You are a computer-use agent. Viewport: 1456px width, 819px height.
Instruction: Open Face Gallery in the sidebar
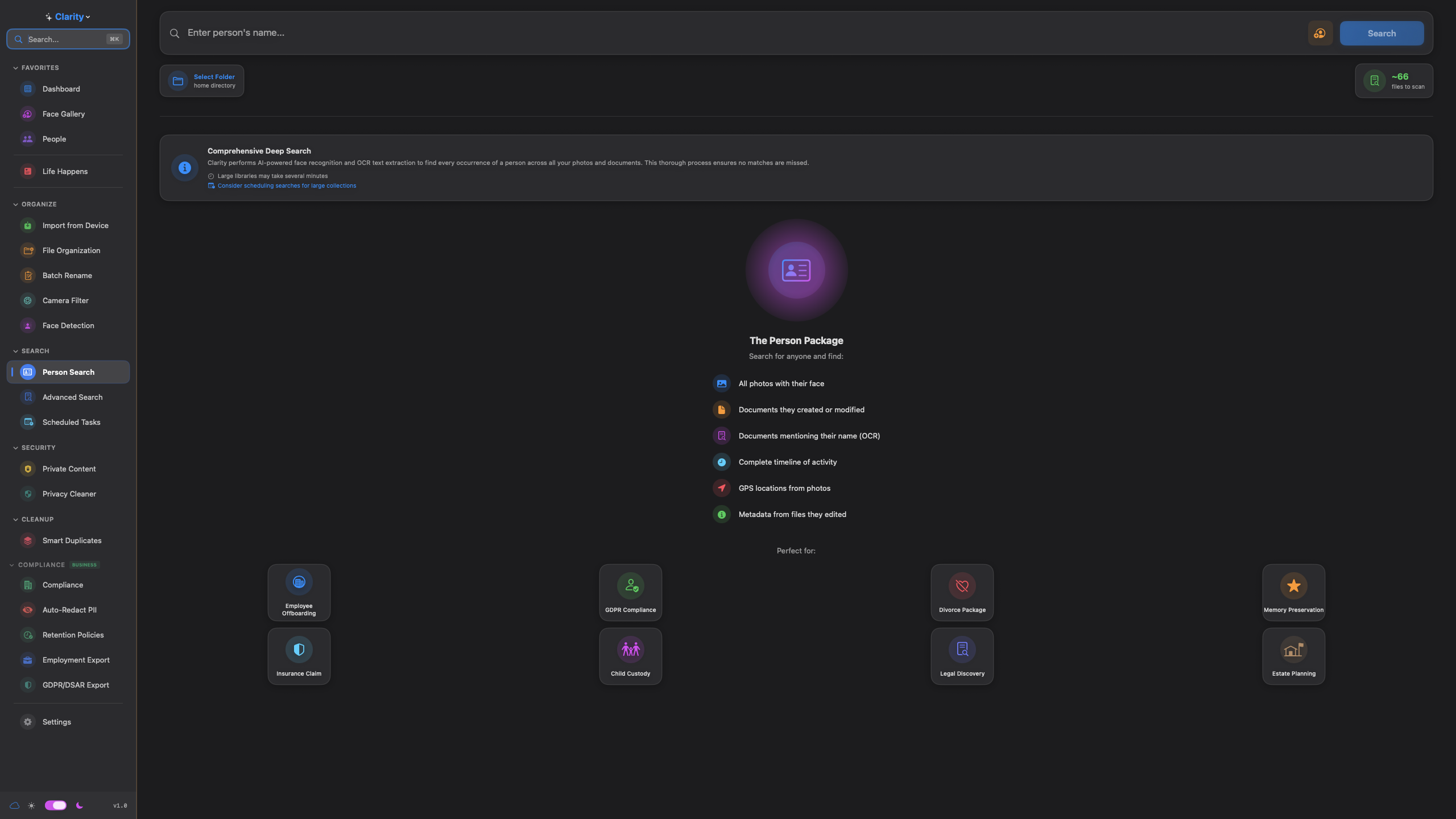click(x=64, y=114)
